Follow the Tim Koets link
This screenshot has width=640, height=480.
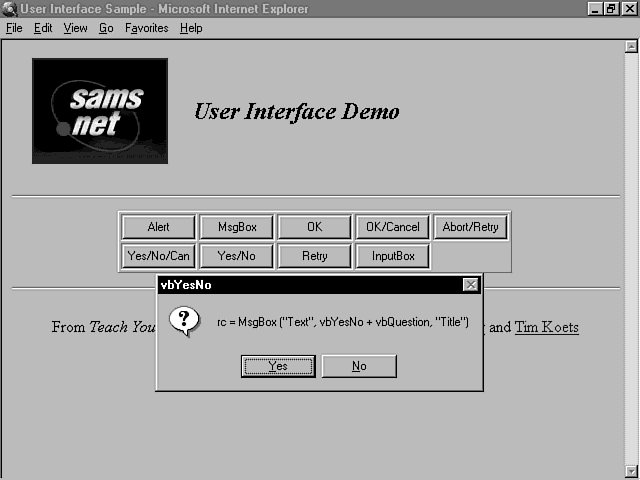(x=546, y=327)
